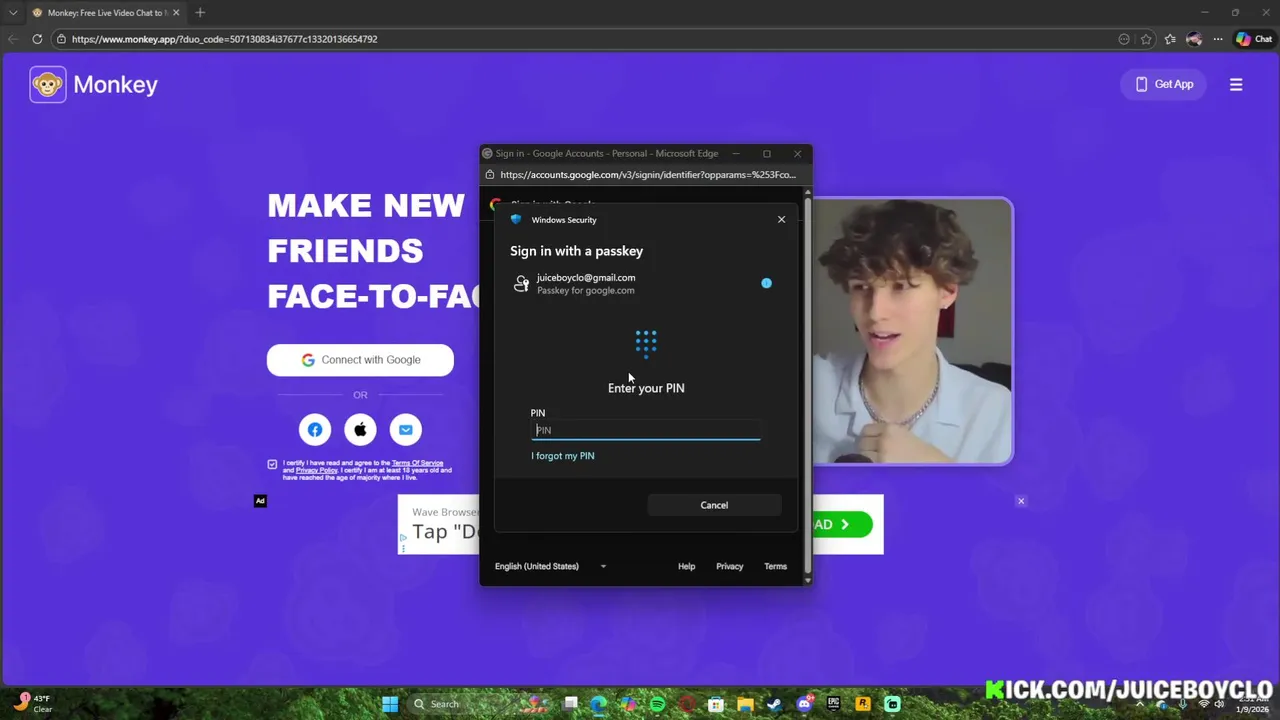Image resolution: width=1280 pixels, height=720 pixels.
Task: Cancel the passkey sign-in dialog
Action: (x=714, y=505)
